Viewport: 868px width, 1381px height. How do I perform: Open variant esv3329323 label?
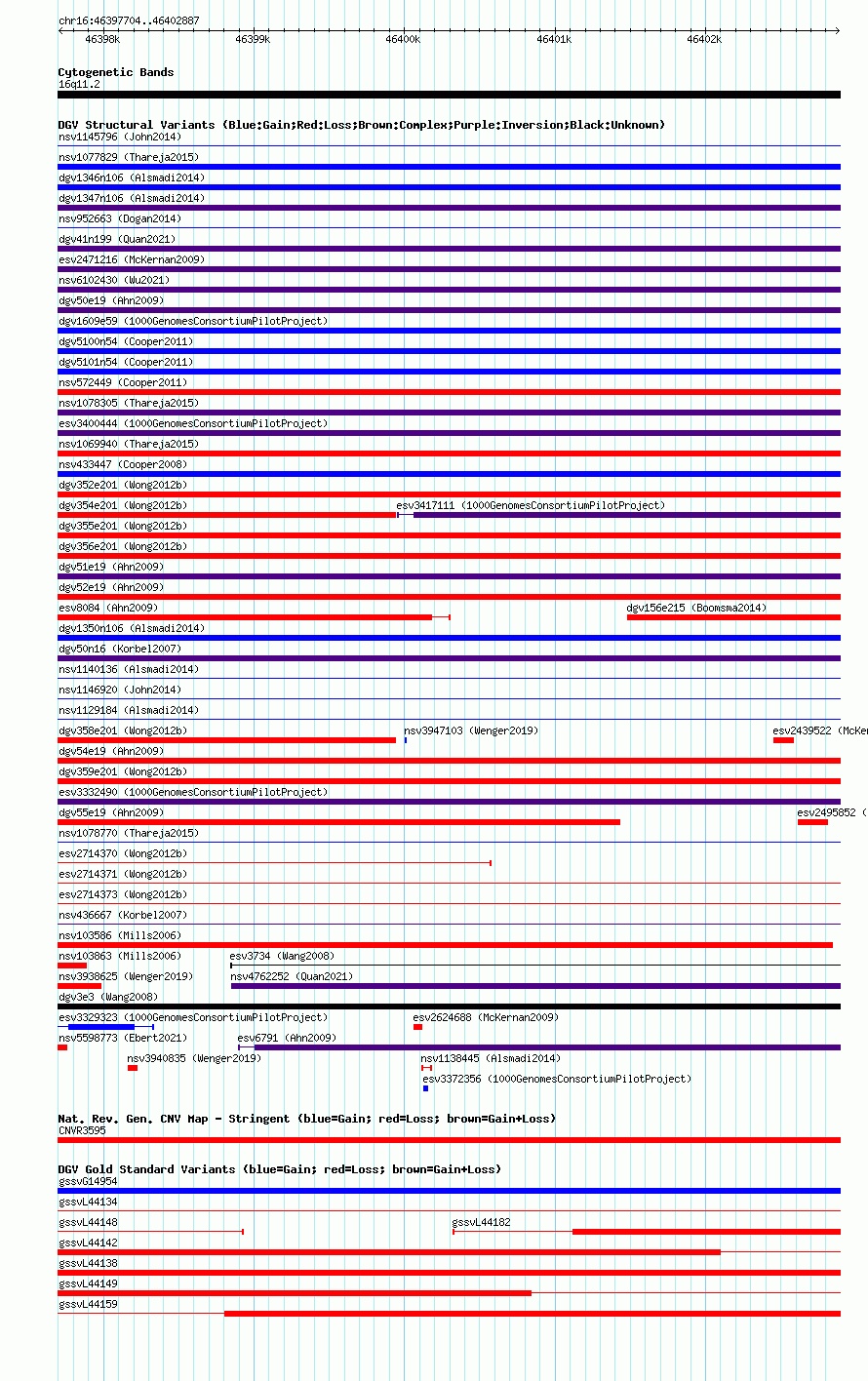click(193, 1017)
